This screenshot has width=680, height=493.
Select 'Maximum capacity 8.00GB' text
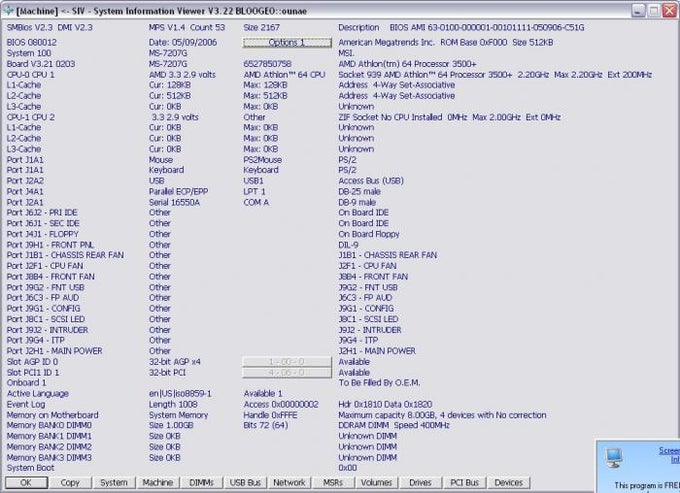(x=389, y=415)
